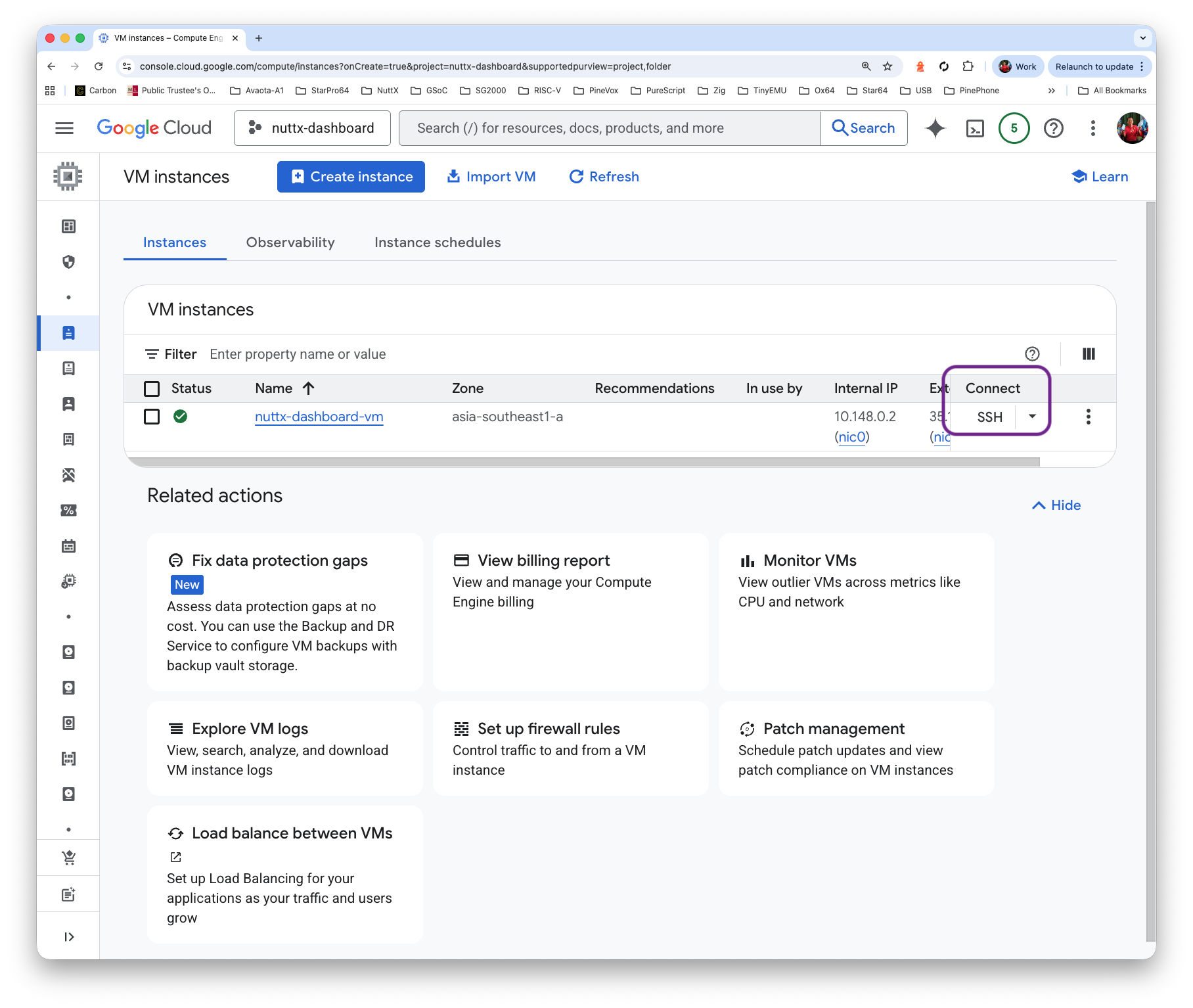Image resolution: width=1193 pixels, height=1008 pixels.
Task: Open more actions for nuttx-dashboard-vm row
Action: [1088, 417]
